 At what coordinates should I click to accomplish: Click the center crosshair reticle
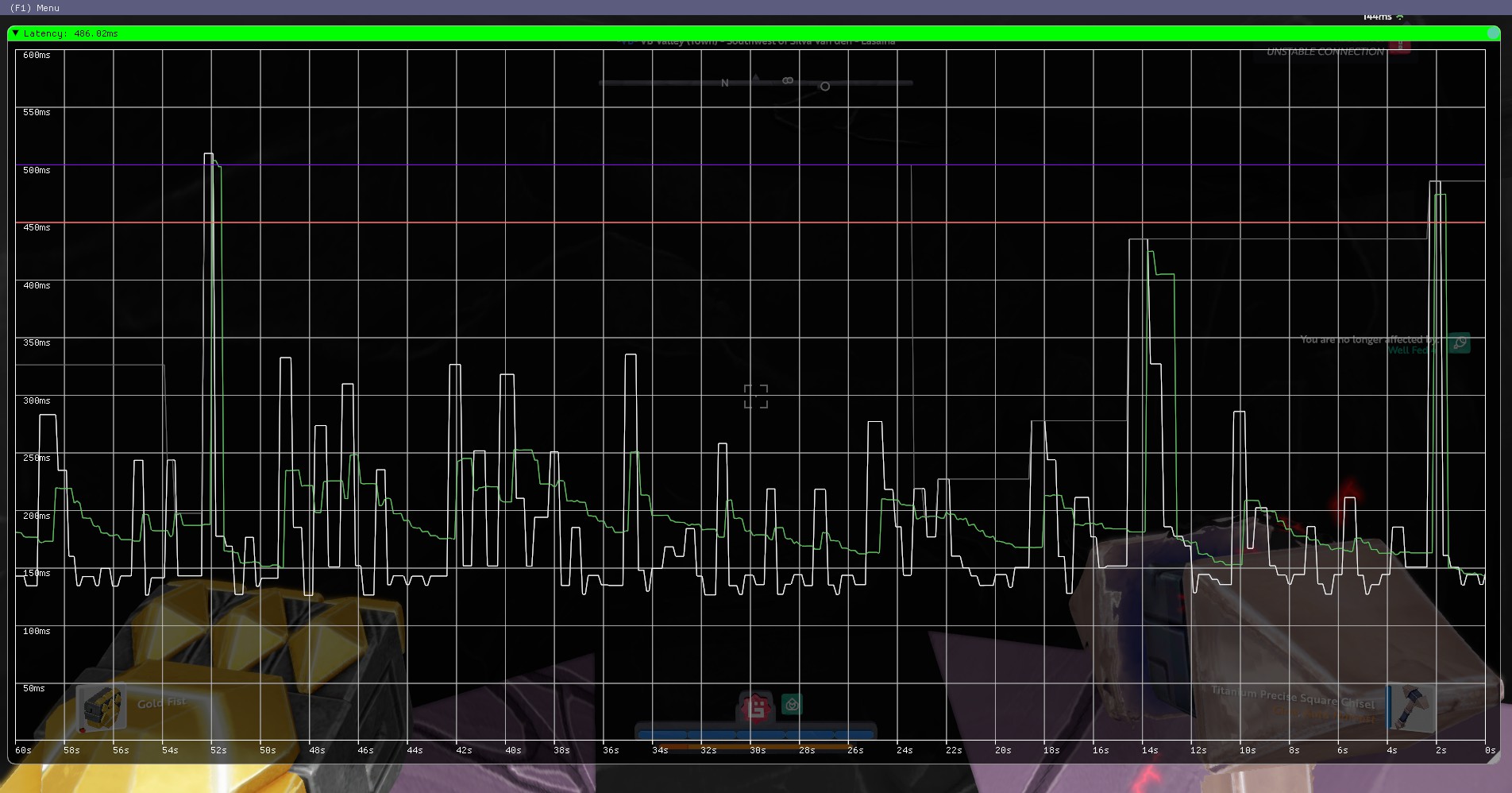(756, 396)
